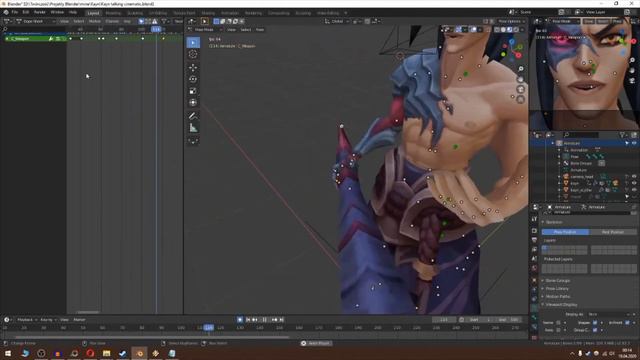Toggle the Names display checkbox
Image resolution: width=640 pixels, height=360 pixels.
[558, 323]
